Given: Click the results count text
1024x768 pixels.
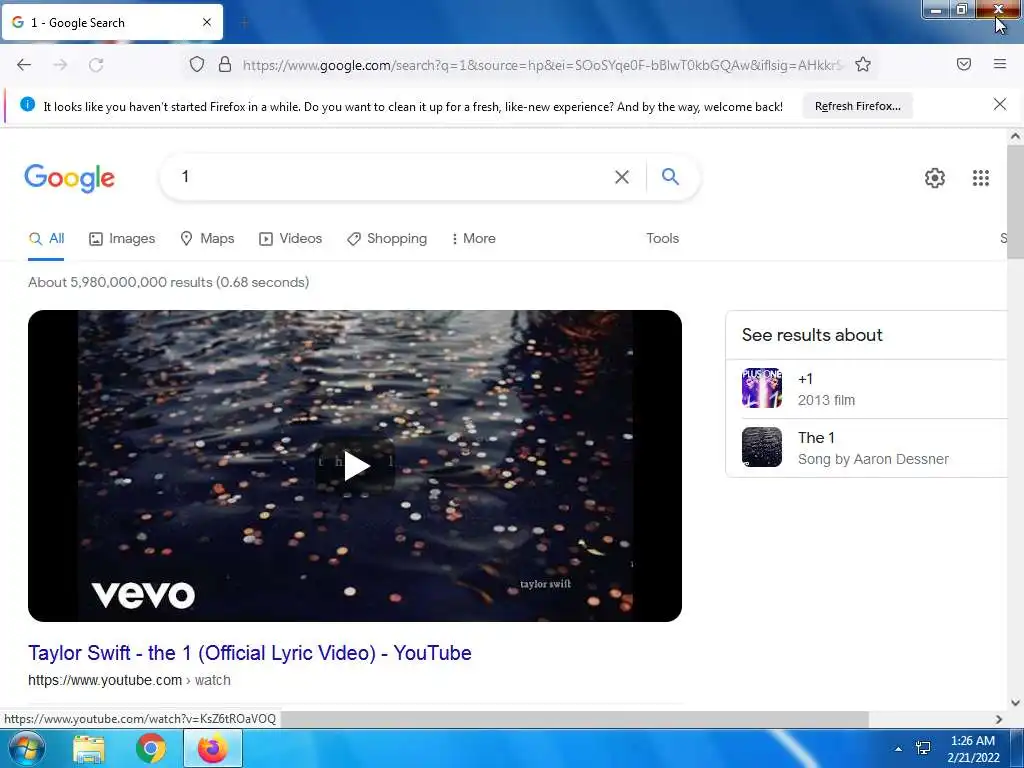Looking at the screenshot, I should point(168,282).
